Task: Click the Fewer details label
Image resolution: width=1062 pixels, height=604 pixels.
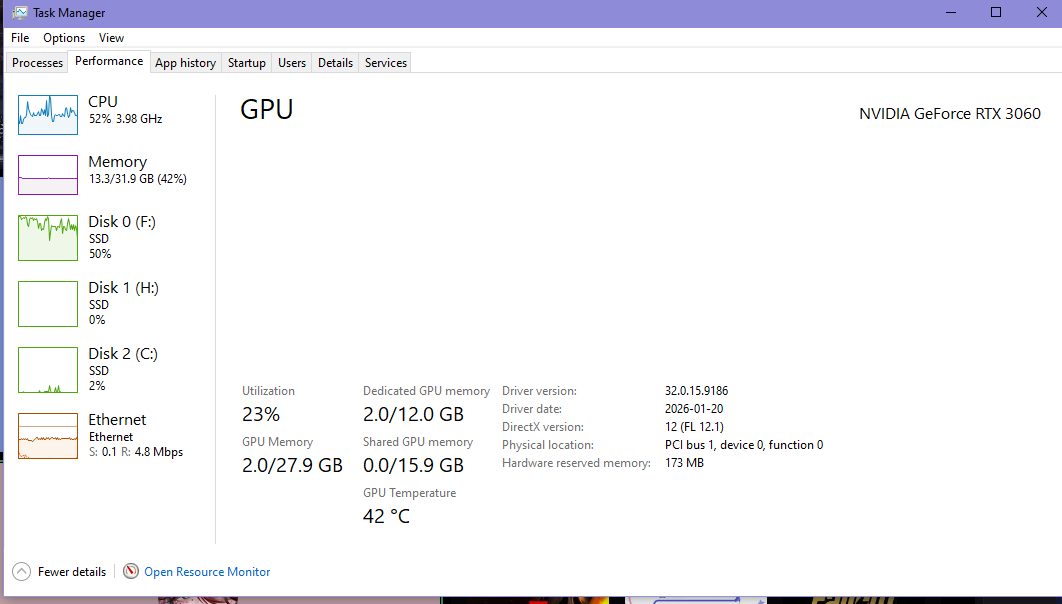Action: [x=72, y=571]
